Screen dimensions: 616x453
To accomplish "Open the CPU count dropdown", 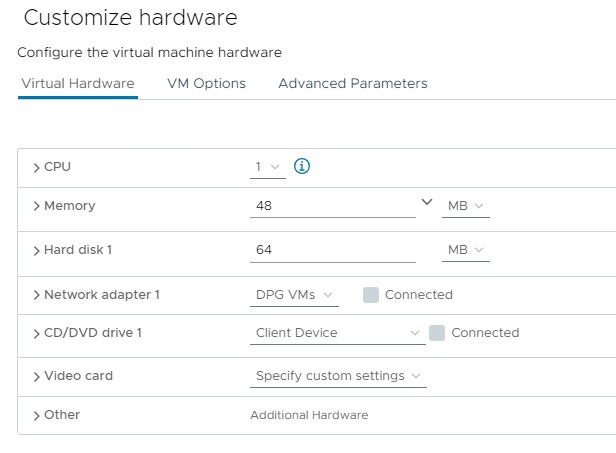I will (x=268, y=168).
